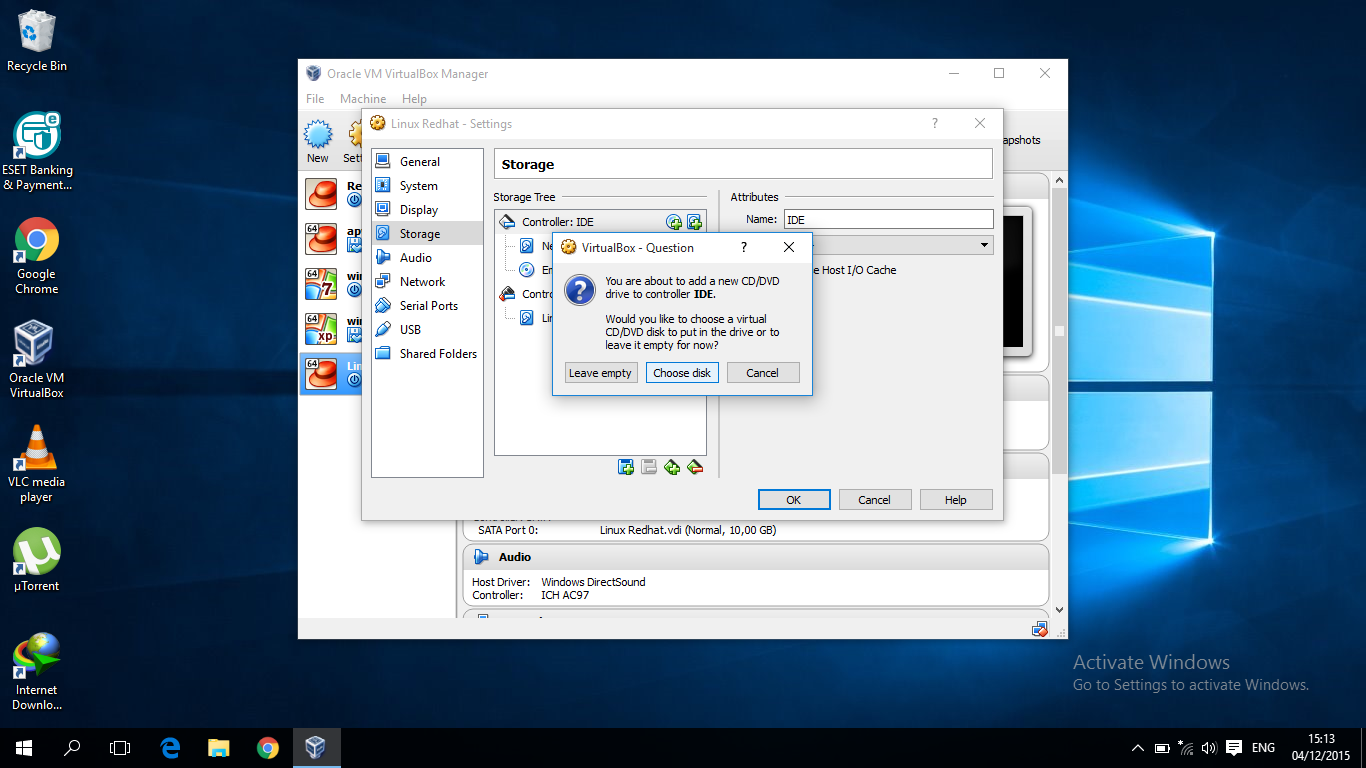Click the System category chip icon
Viewport: 1366px width, 768px height.
pos(382,185)
